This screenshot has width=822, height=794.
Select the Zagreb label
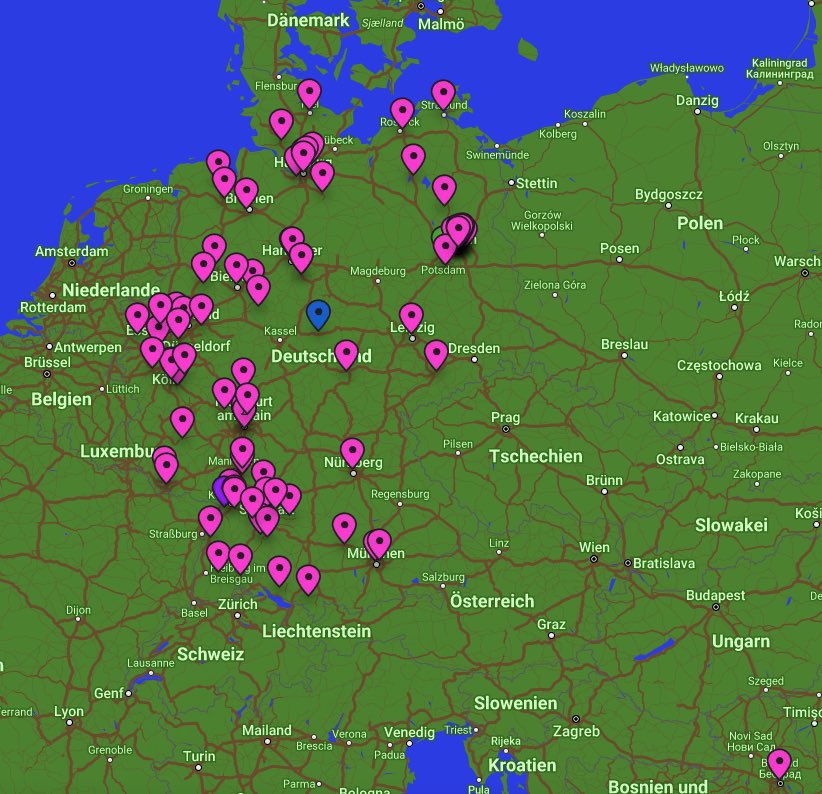pyautogui.click(x=576, y=731)
